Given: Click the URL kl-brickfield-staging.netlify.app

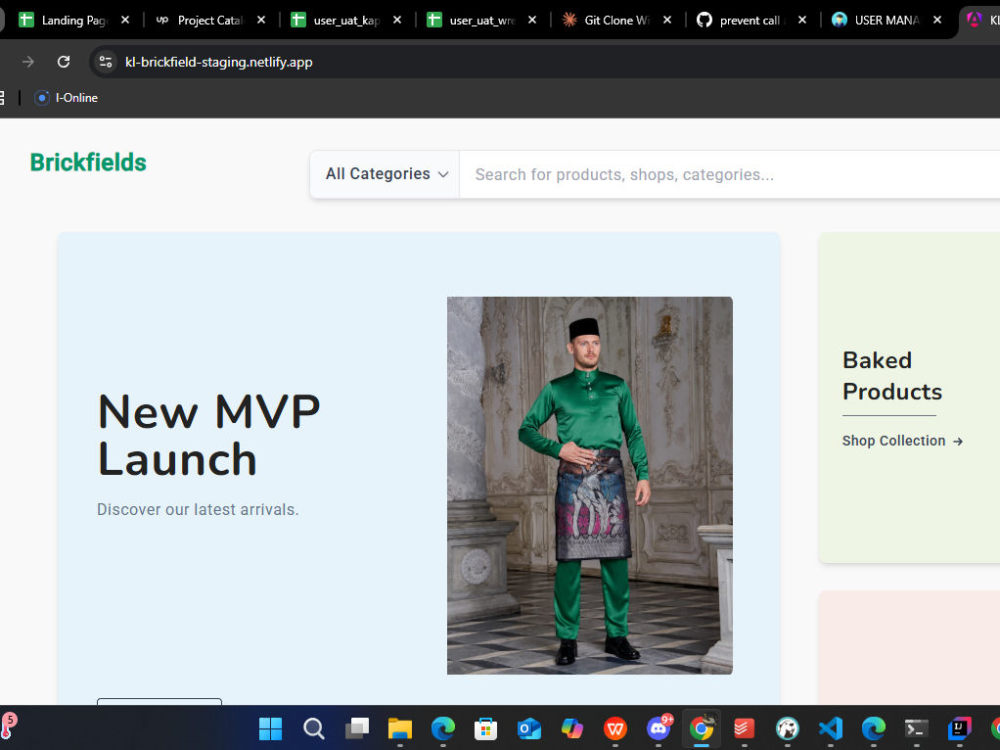Looking at the screenshot, I should [219, 62].
